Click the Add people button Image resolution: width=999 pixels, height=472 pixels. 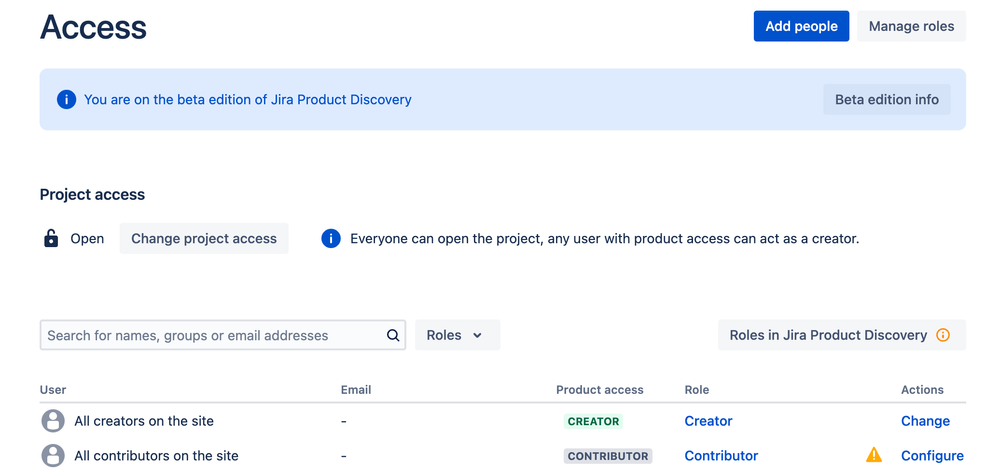801,26
